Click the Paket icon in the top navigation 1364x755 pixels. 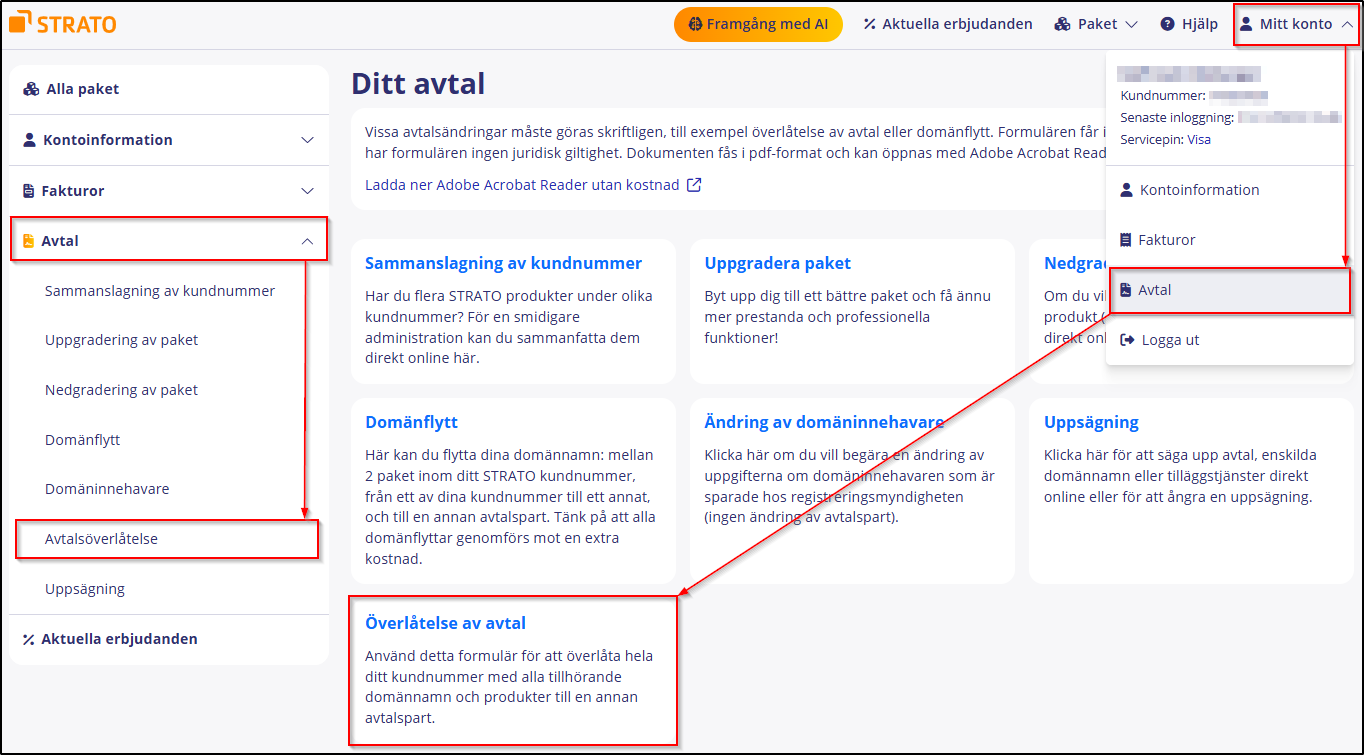1062,23
